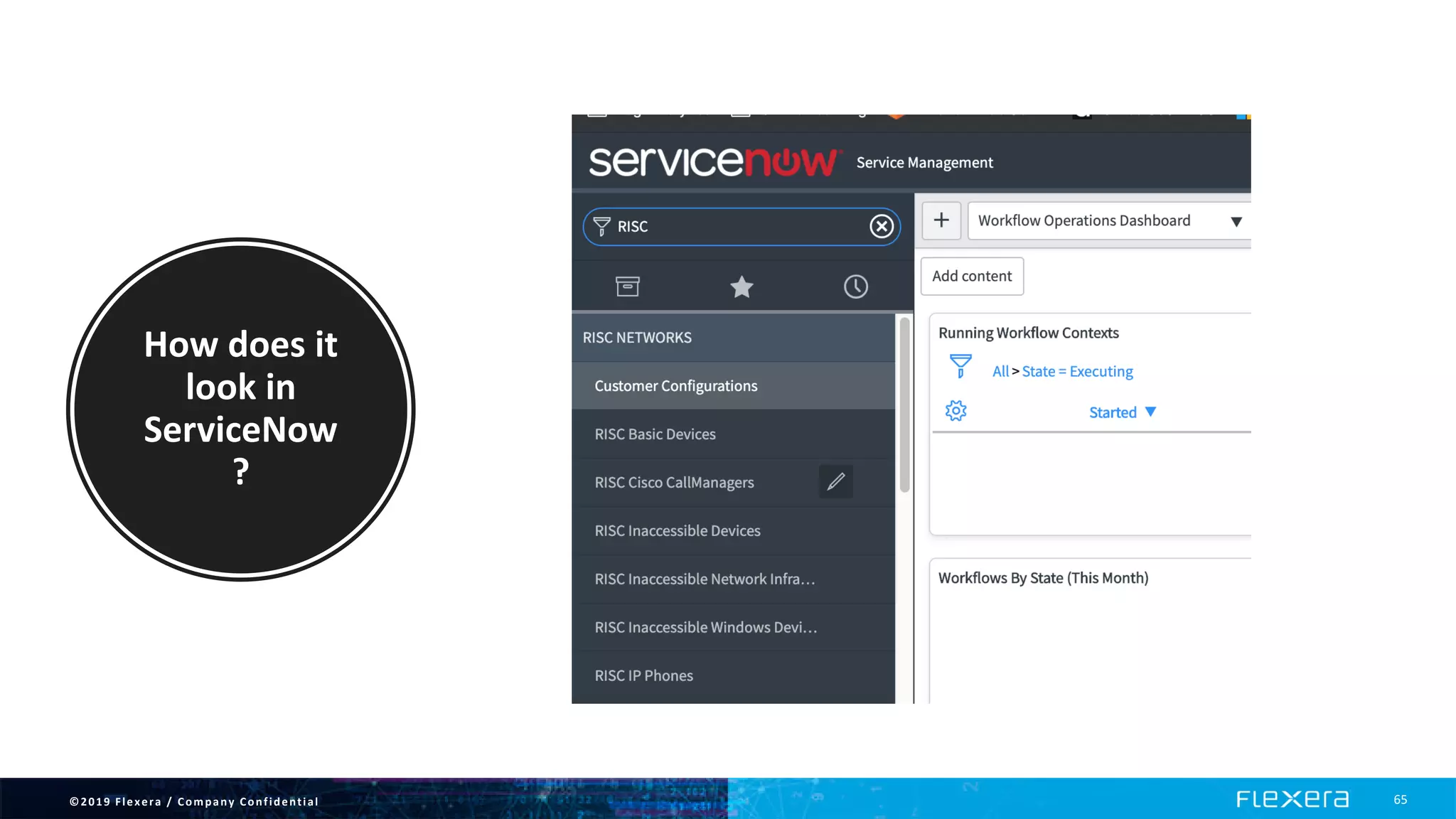Open RISC Inaccessible Network Infra… module

click(733, 579)
